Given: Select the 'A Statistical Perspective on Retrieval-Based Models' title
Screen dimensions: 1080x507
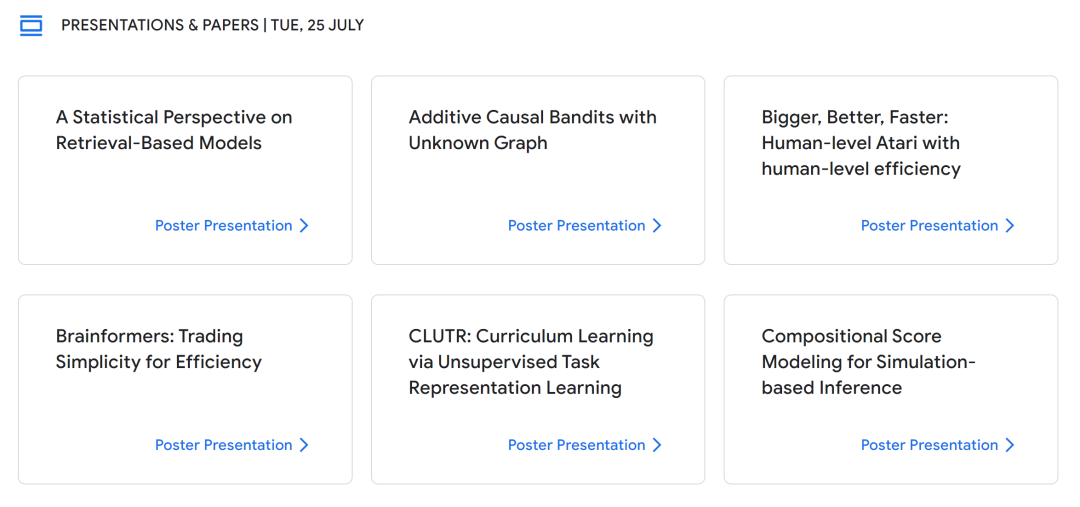Looking at the screenshot, I should (174, 130).
